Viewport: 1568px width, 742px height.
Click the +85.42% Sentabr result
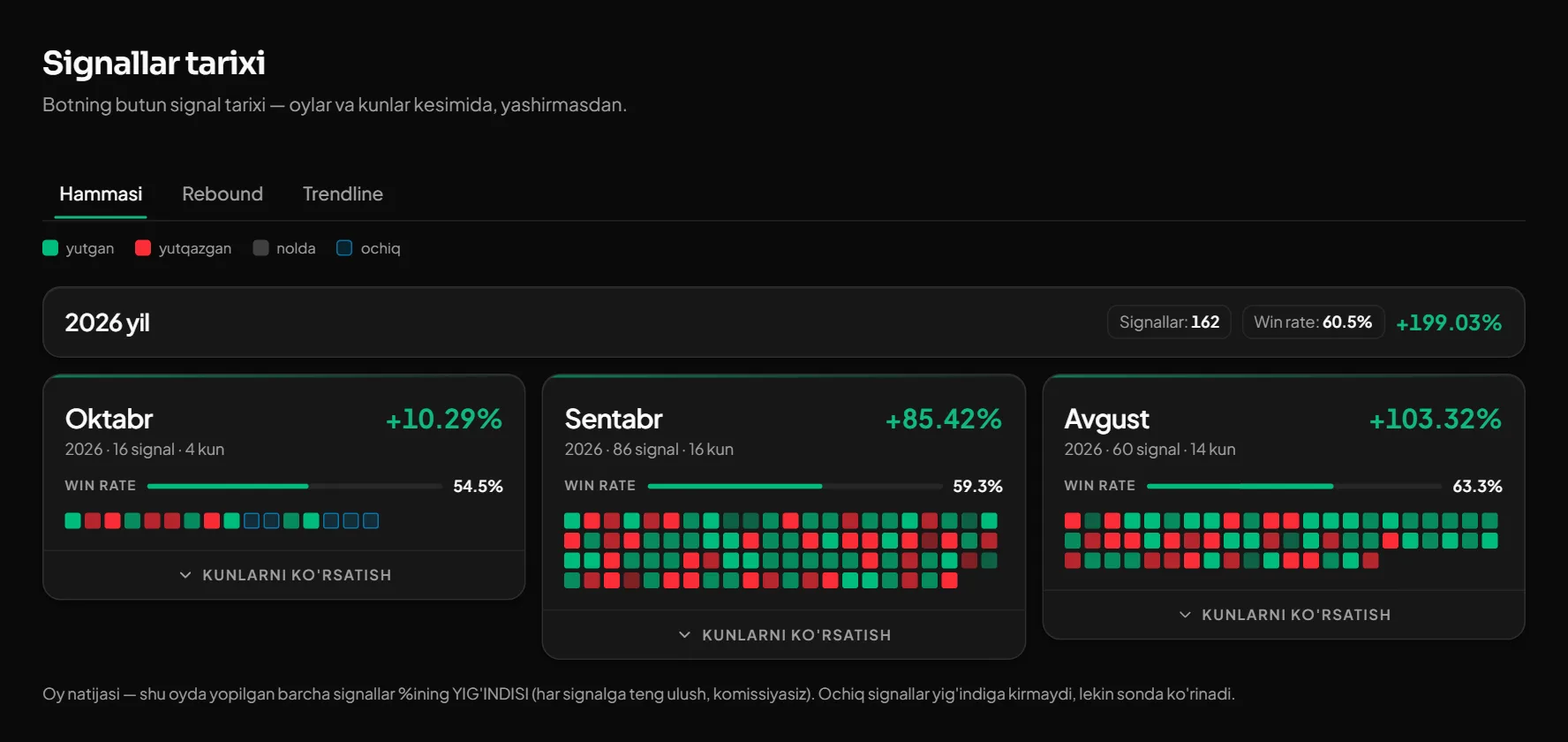944,419
